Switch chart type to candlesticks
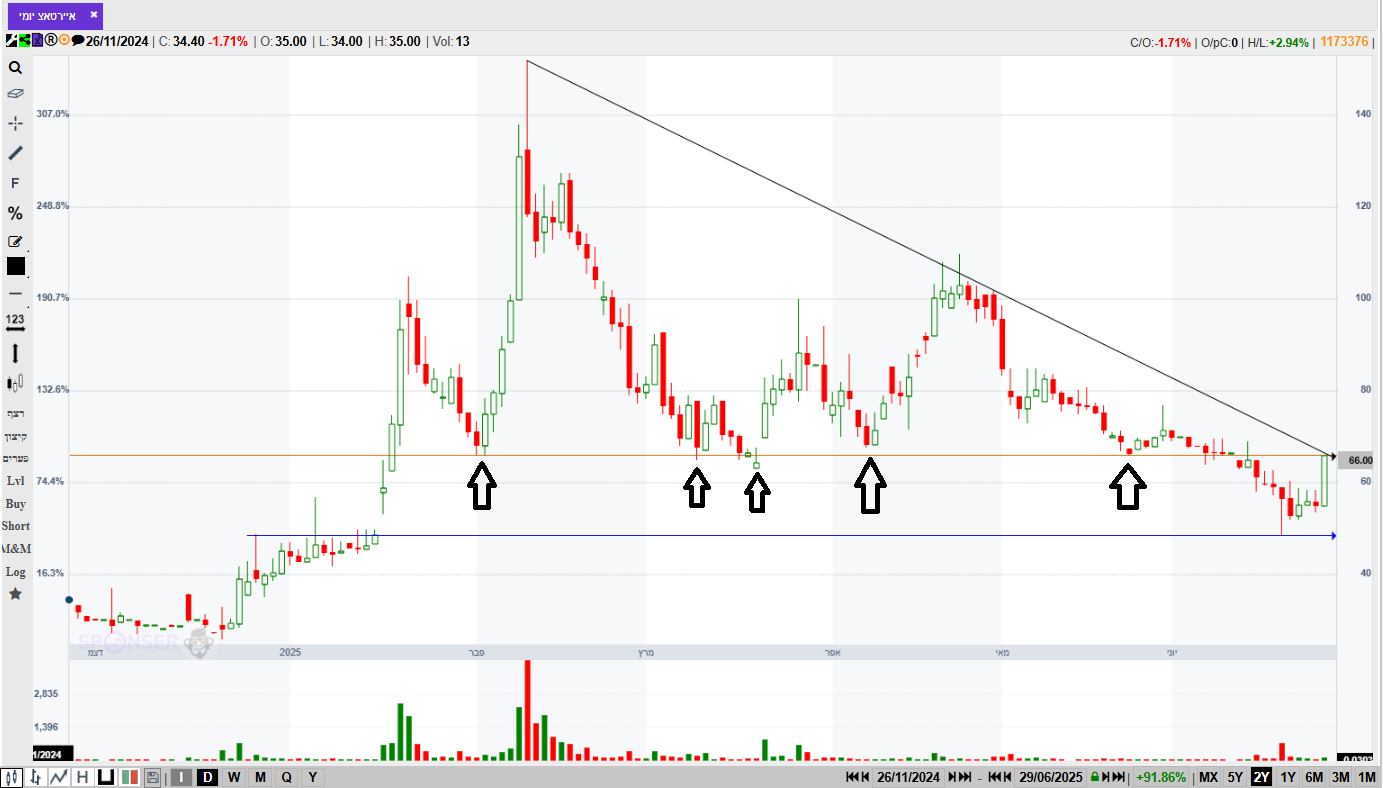This screenshot has width=1383, height=788. coord(13,777)
